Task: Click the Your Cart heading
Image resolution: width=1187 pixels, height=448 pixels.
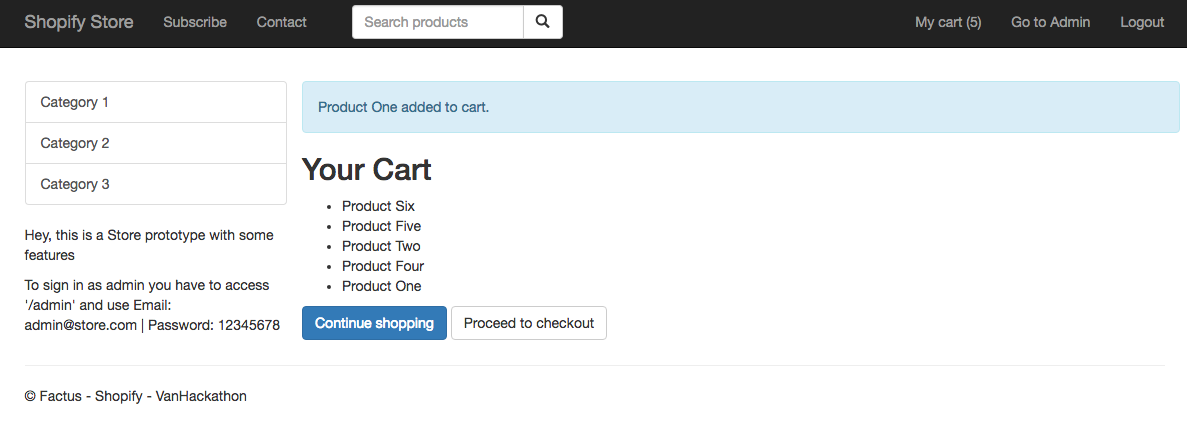Action: pyautogui.click(x=366, y=169)
